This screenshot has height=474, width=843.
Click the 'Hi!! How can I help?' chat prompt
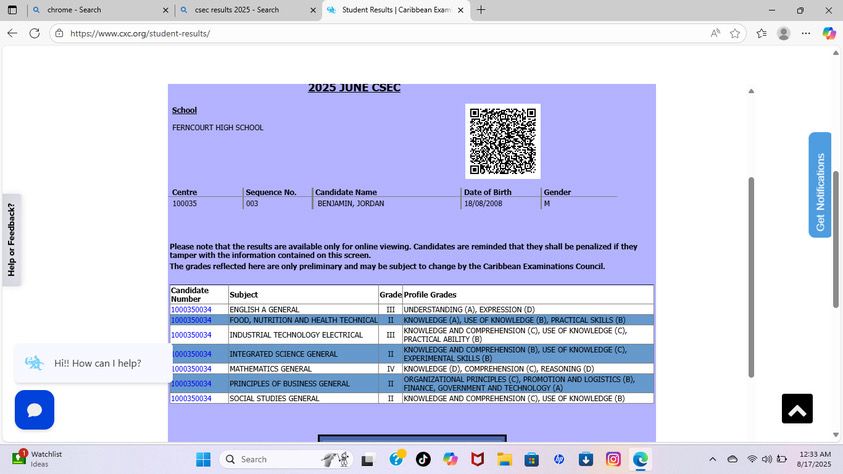94,363
